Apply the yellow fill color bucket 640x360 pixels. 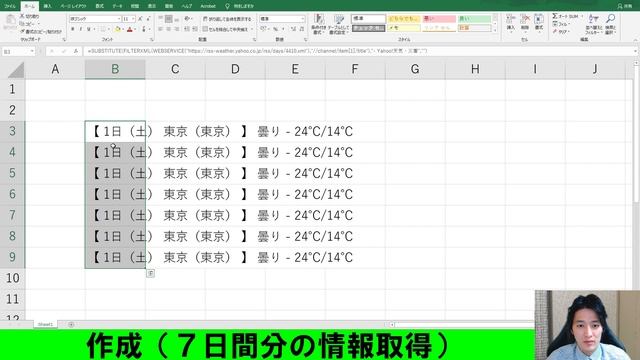point(118,29)
